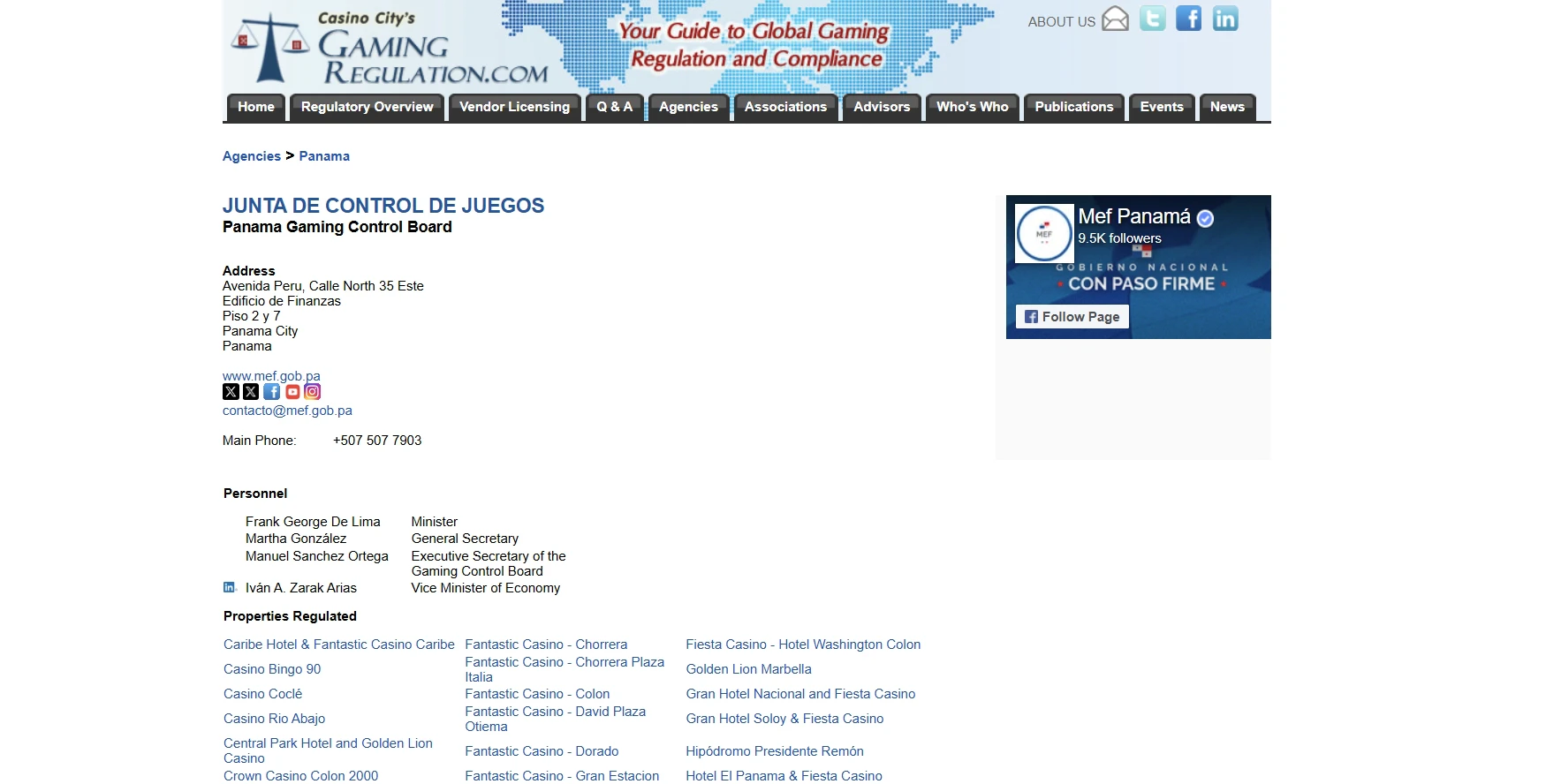Screen dimensions: 1561x784
Task: Click the YouTube icon below the website link
Action: (x=292, y=391)
